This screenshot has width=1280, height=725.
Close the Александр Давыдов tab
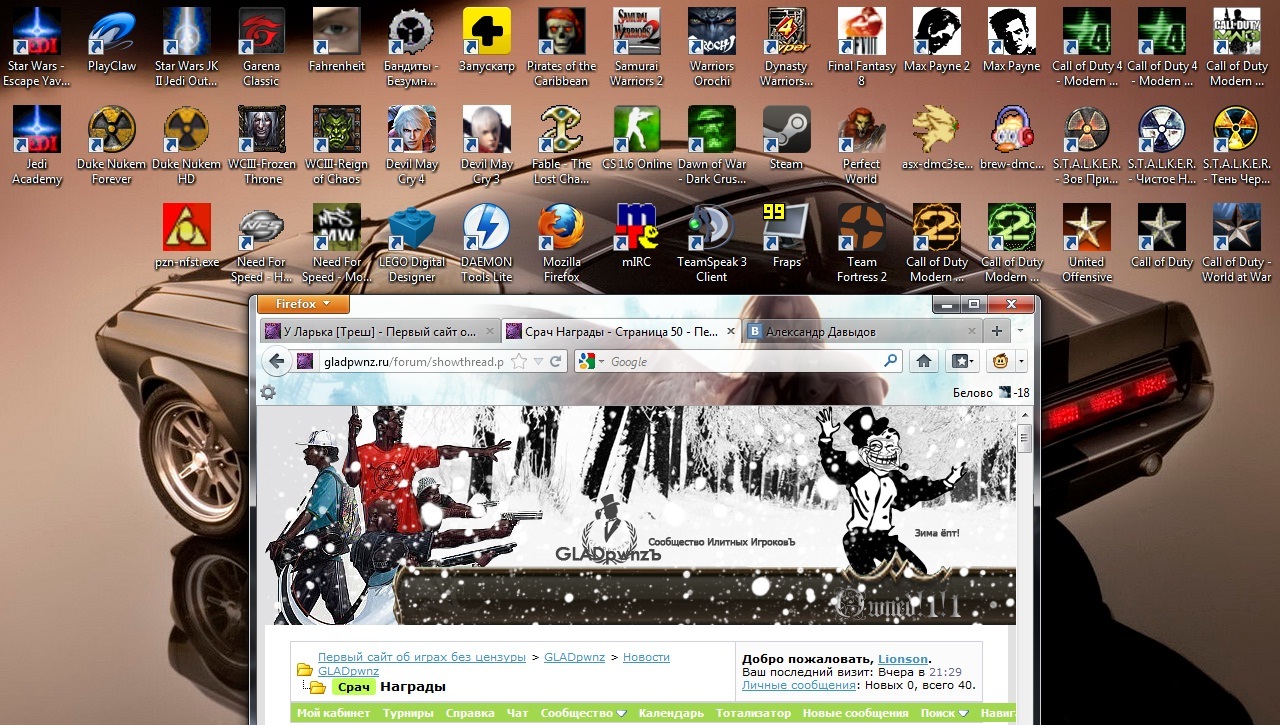(972, 331)
